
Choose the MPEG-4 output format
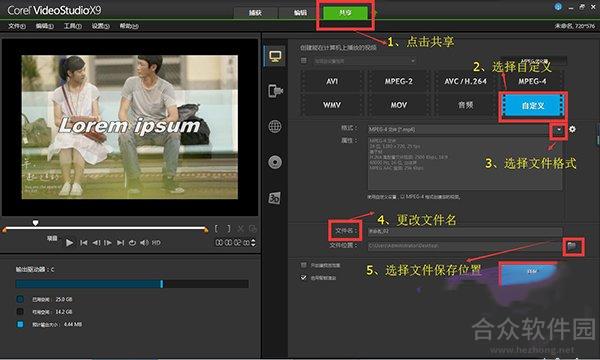532,81
